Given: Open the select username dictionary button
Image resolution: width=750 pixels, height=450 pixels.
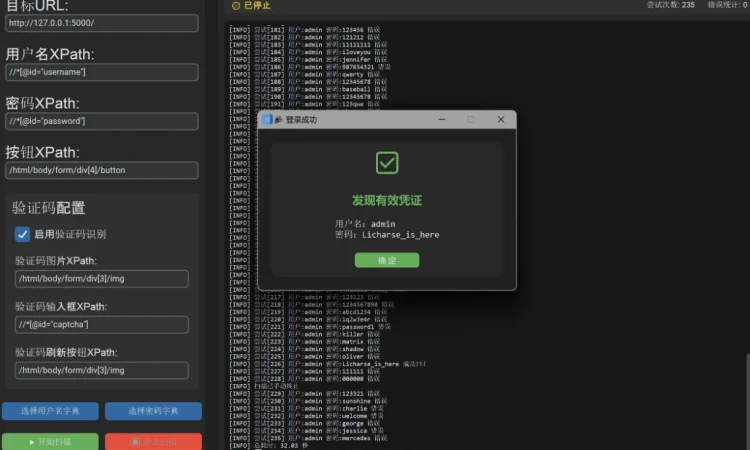Looking at the screenshot, I should (50, 411).
